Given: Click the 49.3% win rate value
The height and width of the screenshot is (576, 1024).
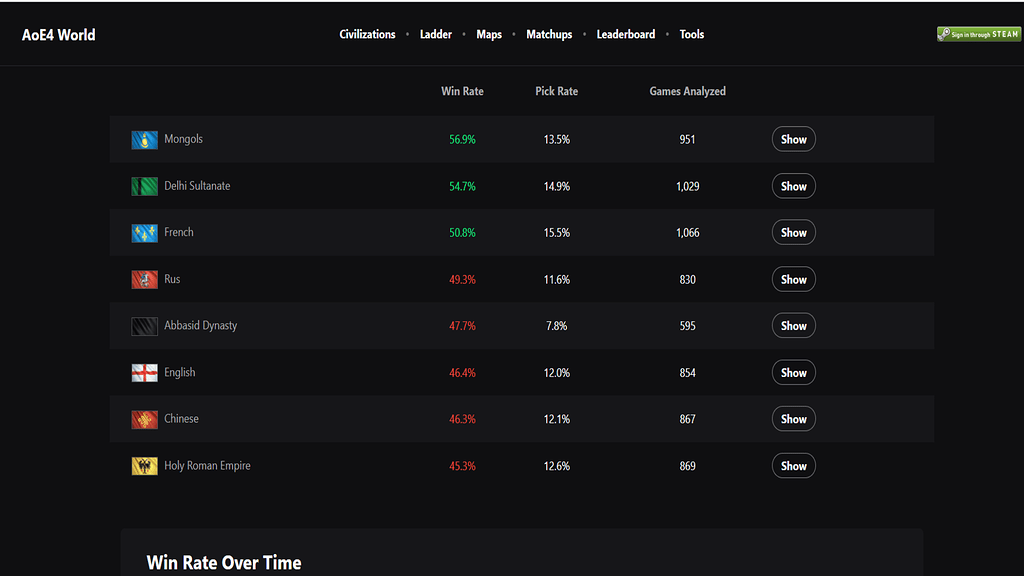Looking at the screenshot, I should coord(462,280).
